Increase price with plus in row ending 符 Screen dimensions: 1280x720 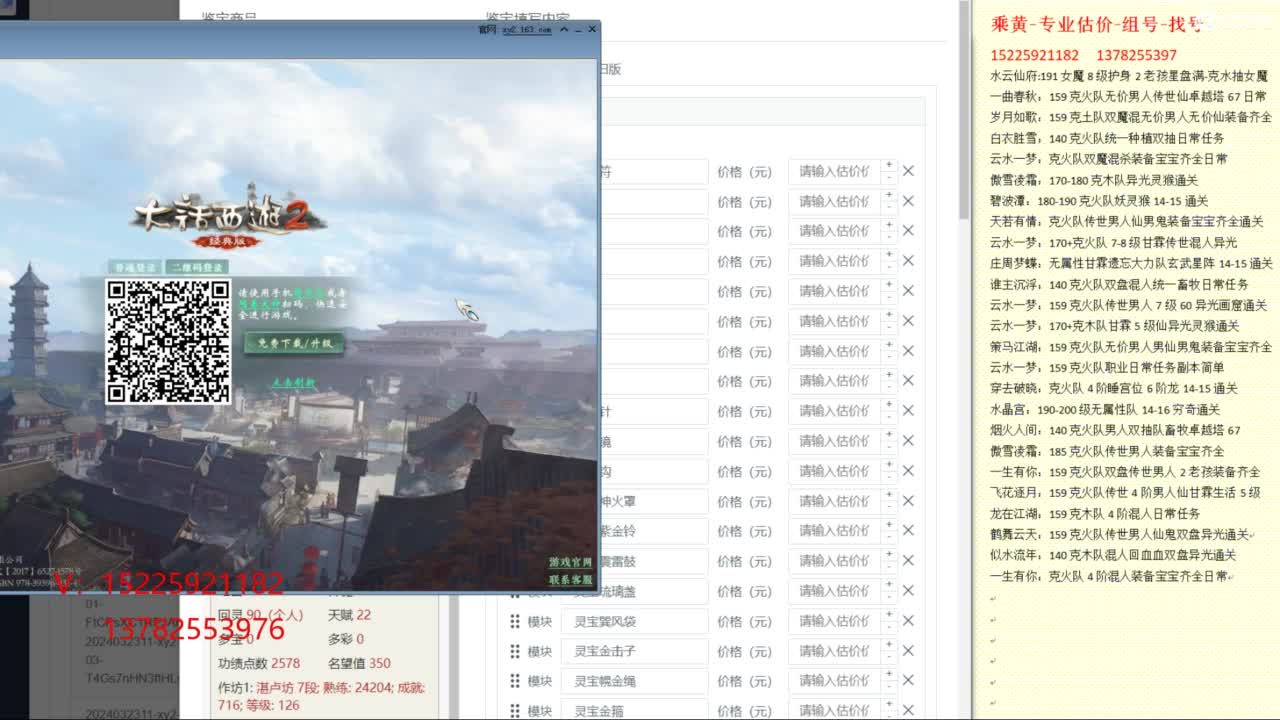pyautogui.click(x=889, y=165)
